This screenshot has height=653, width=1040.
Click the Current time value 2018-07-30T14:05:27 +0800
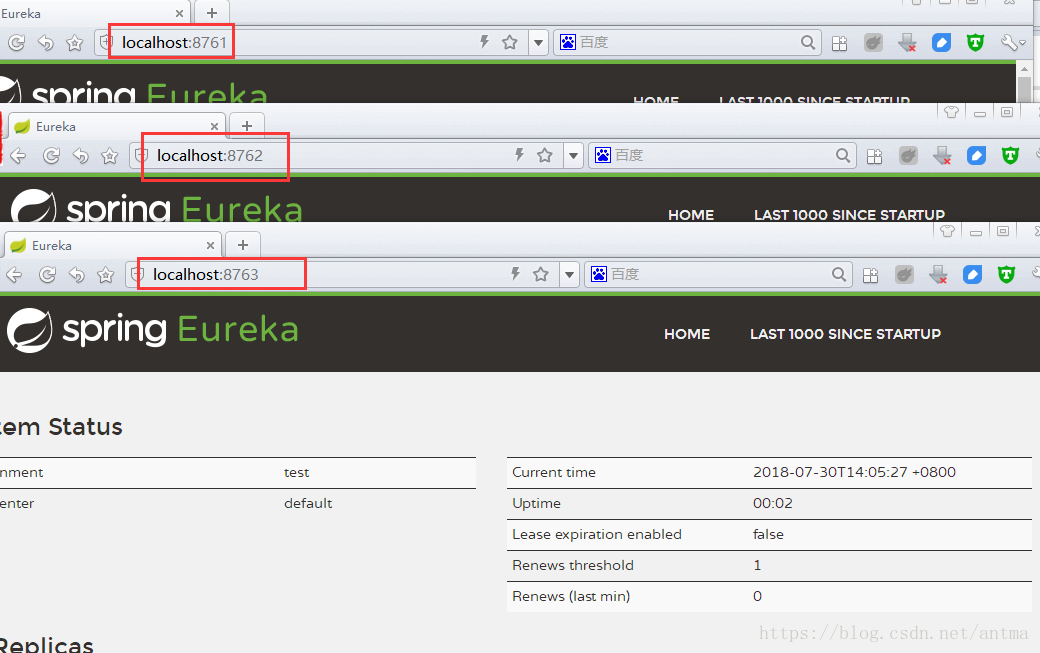(854, 472)
